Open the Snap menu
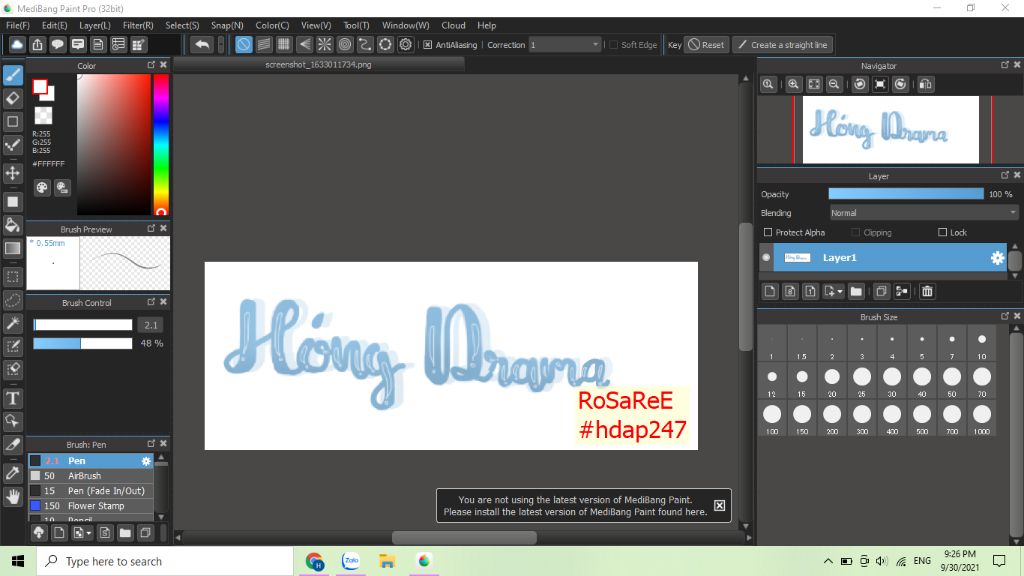Image resolution: width=1024 pixels, height=576 pixels. pos(227,25)
